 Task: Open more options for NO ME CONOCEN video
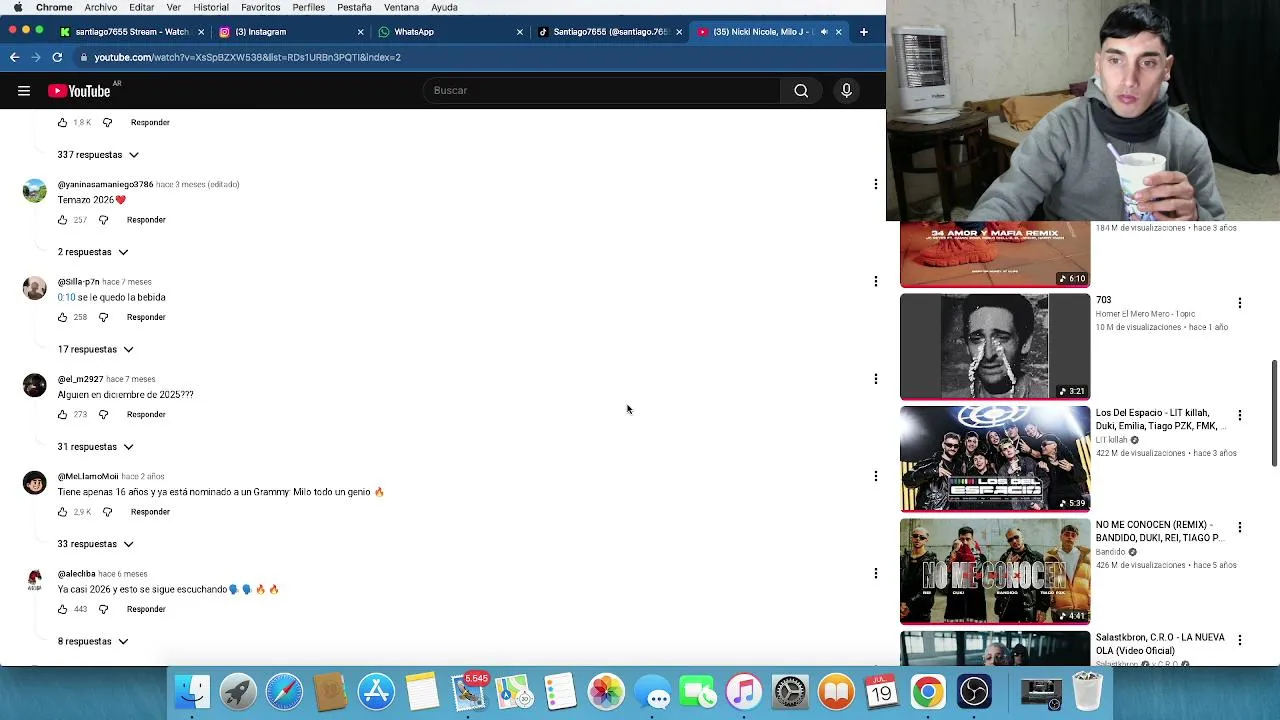[1240, 527]
